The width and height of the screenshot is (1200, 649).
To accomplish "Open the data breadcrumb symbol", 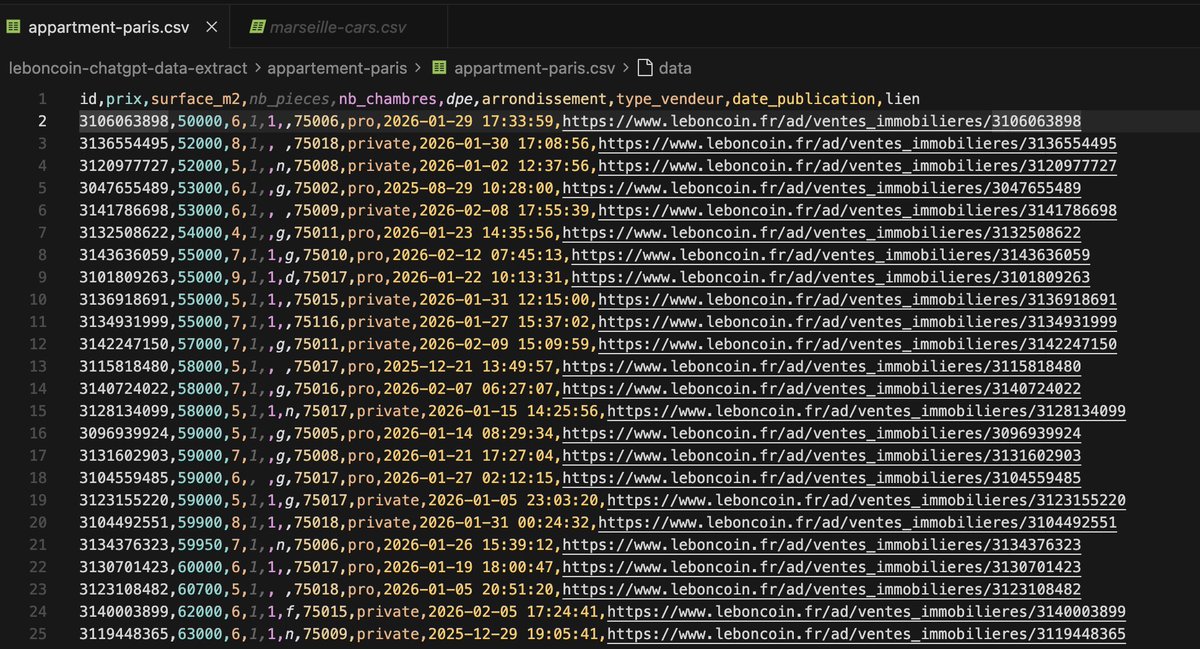I will 675,69.
